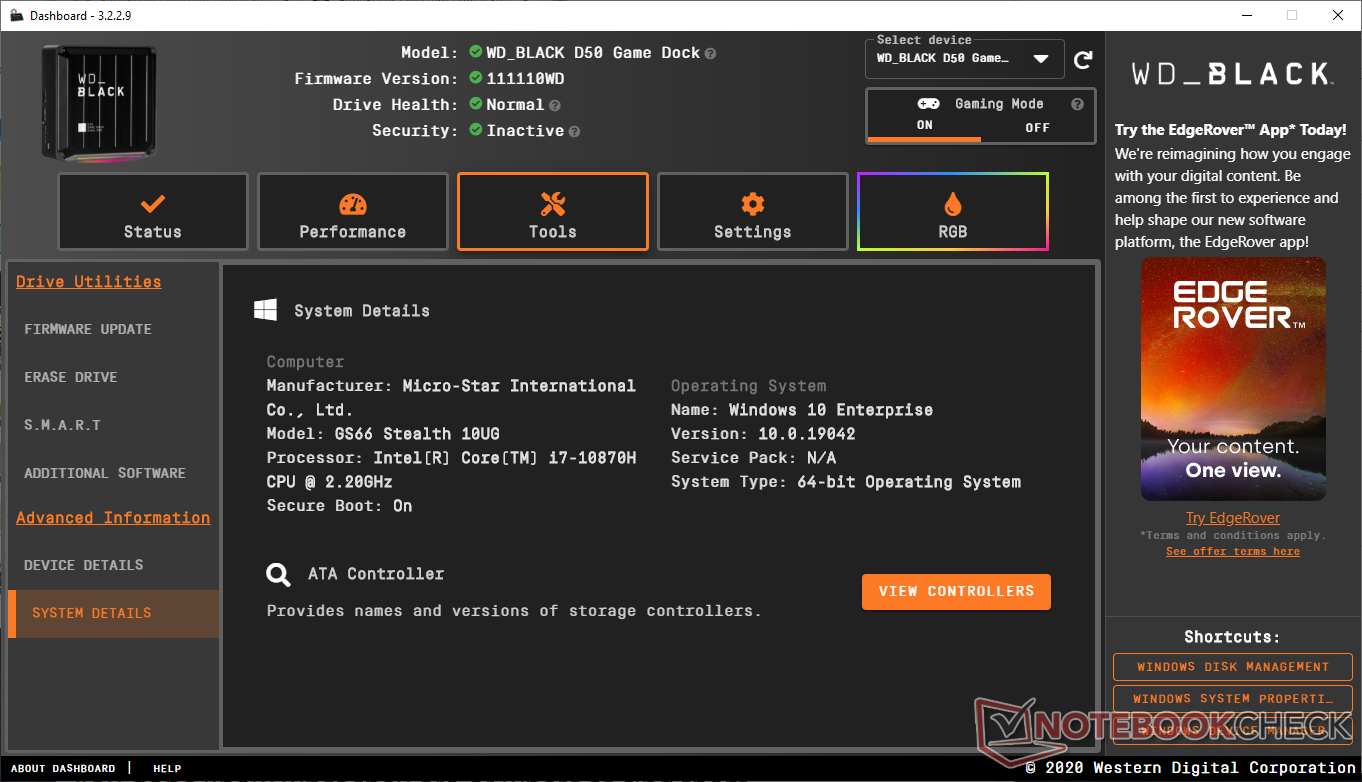The image size is (1362, 782).
Task: Click the refresh device list icon
Action: [x=1083, y=60]
